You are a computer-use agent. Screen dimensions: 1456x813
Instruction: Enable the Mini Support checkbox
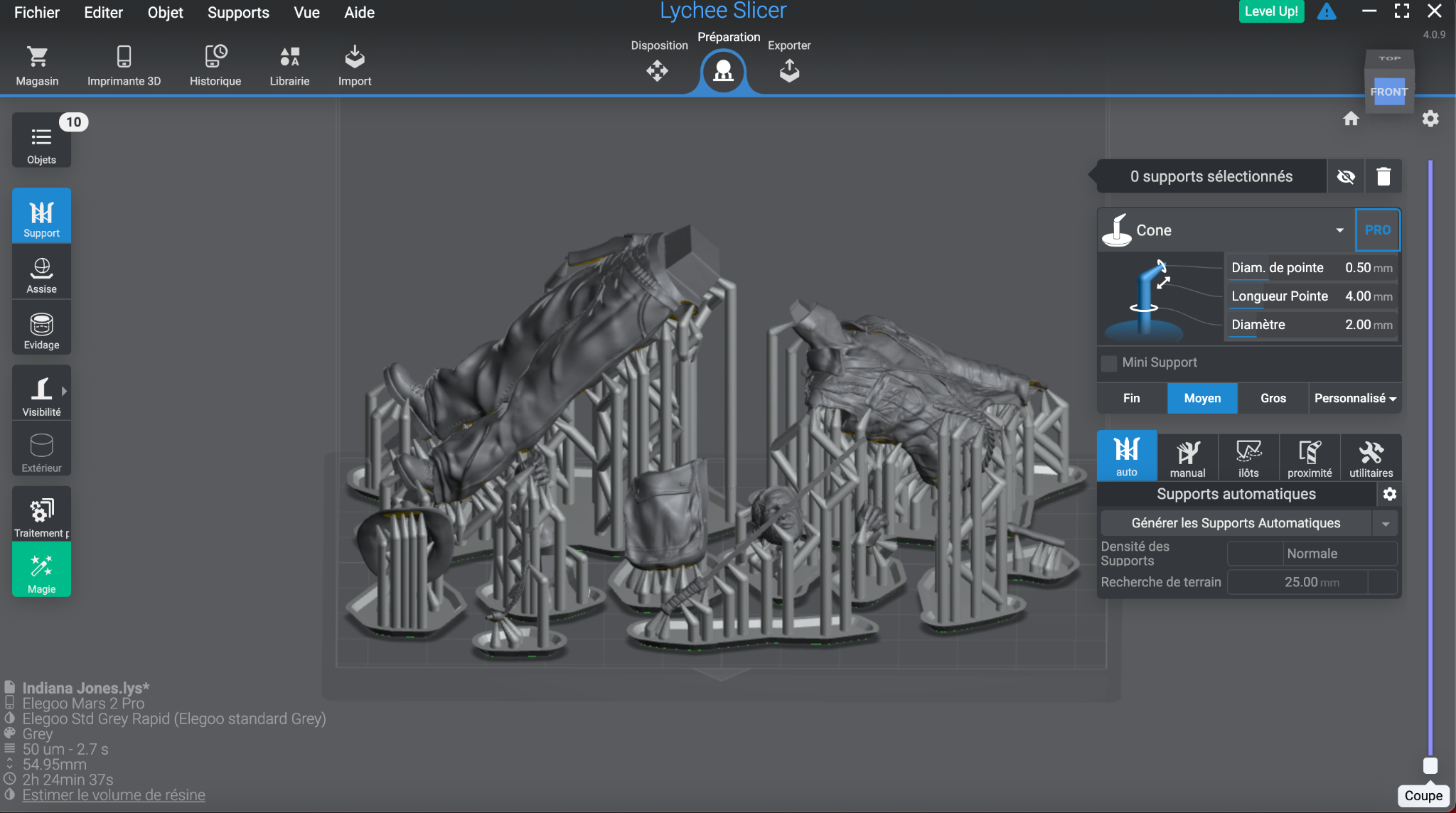coord(1108,363)
